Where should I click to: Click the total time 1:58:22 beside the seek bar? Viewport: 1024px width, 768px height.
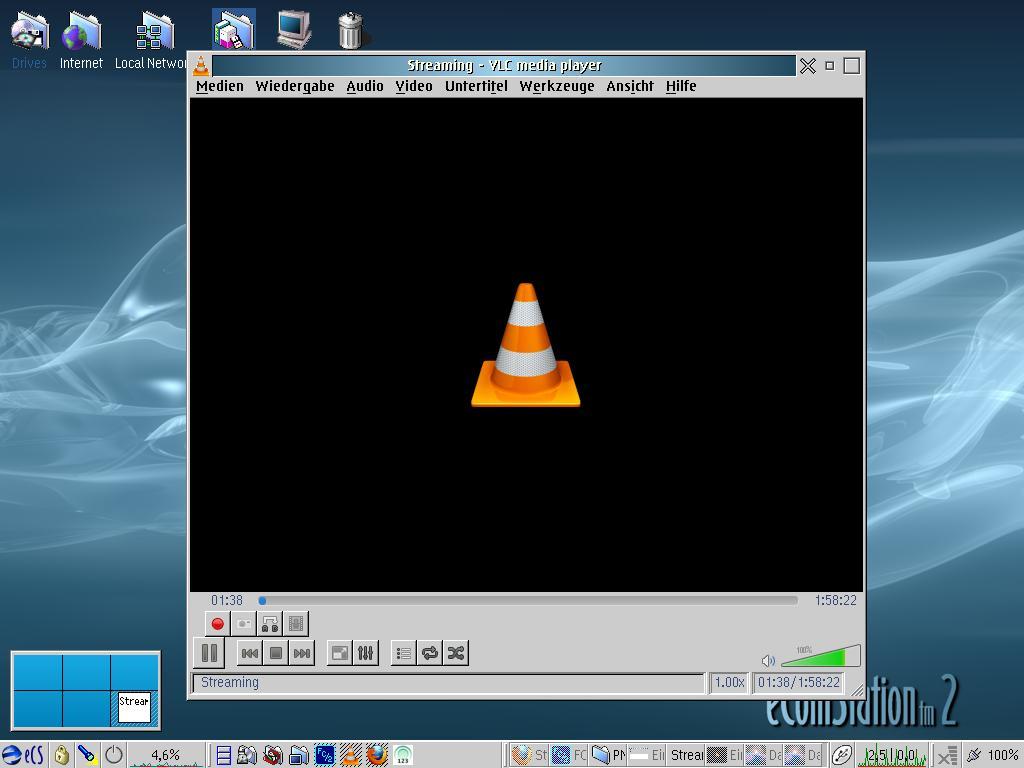835,600
